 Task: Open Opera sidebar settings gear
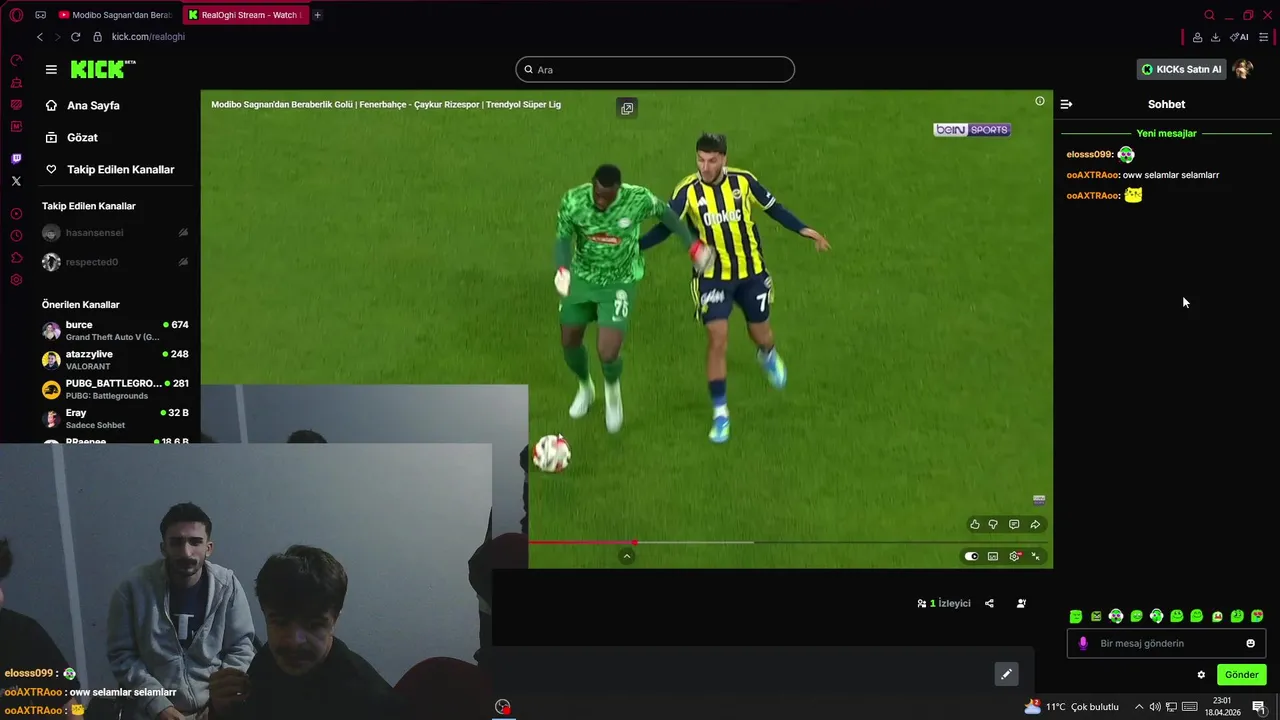[x=16, y=280]
